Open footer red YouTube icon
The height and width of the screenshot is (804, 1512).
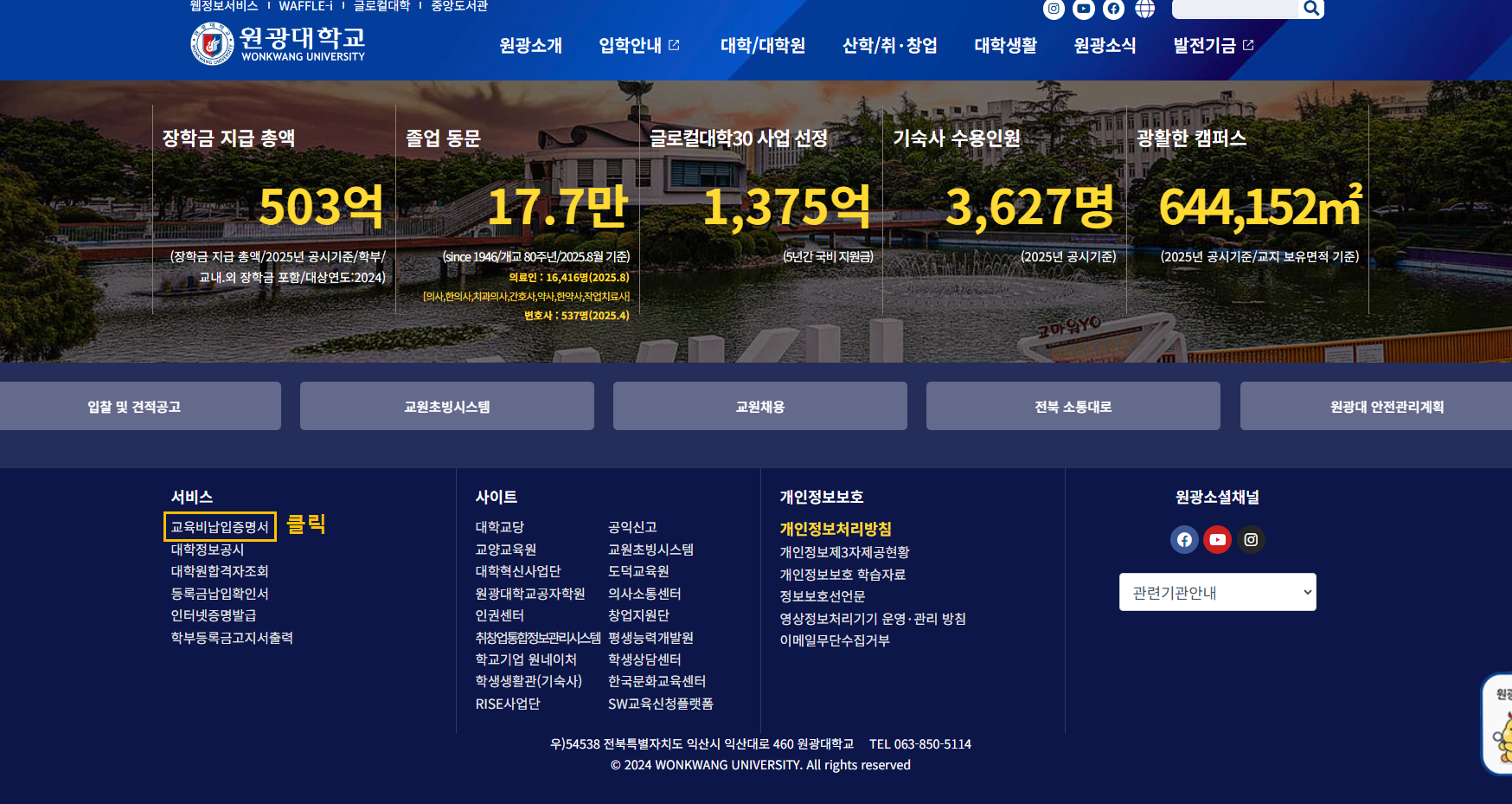[1217, 540]
